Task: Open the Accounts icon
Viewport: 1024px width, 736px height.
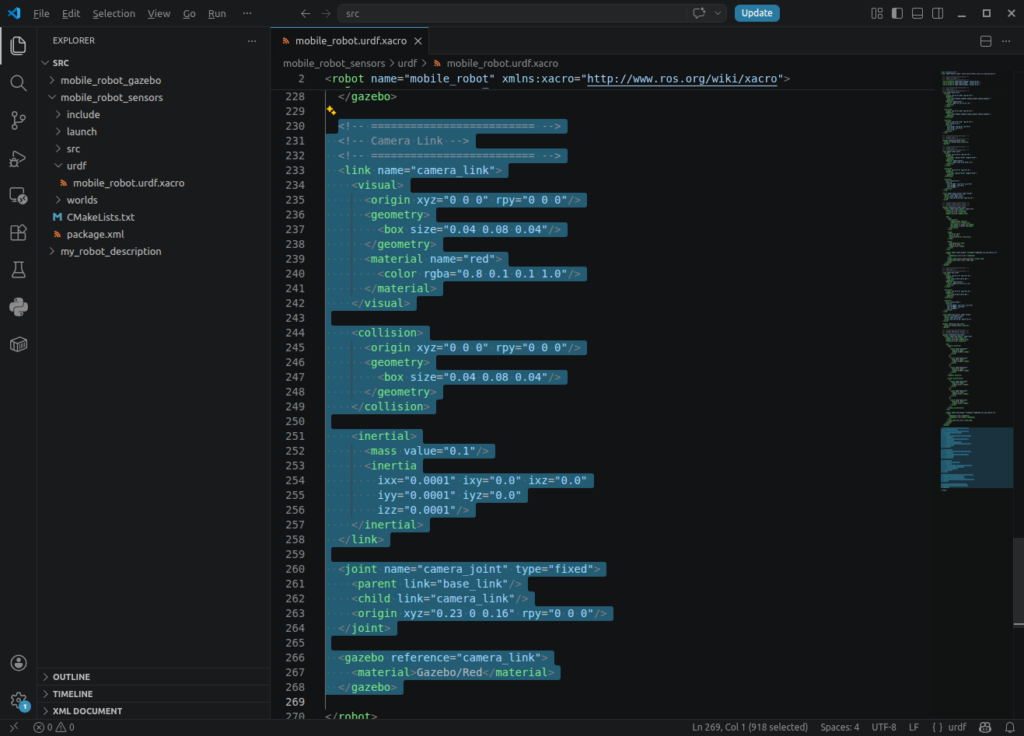Action: click(x=18, y=663)
